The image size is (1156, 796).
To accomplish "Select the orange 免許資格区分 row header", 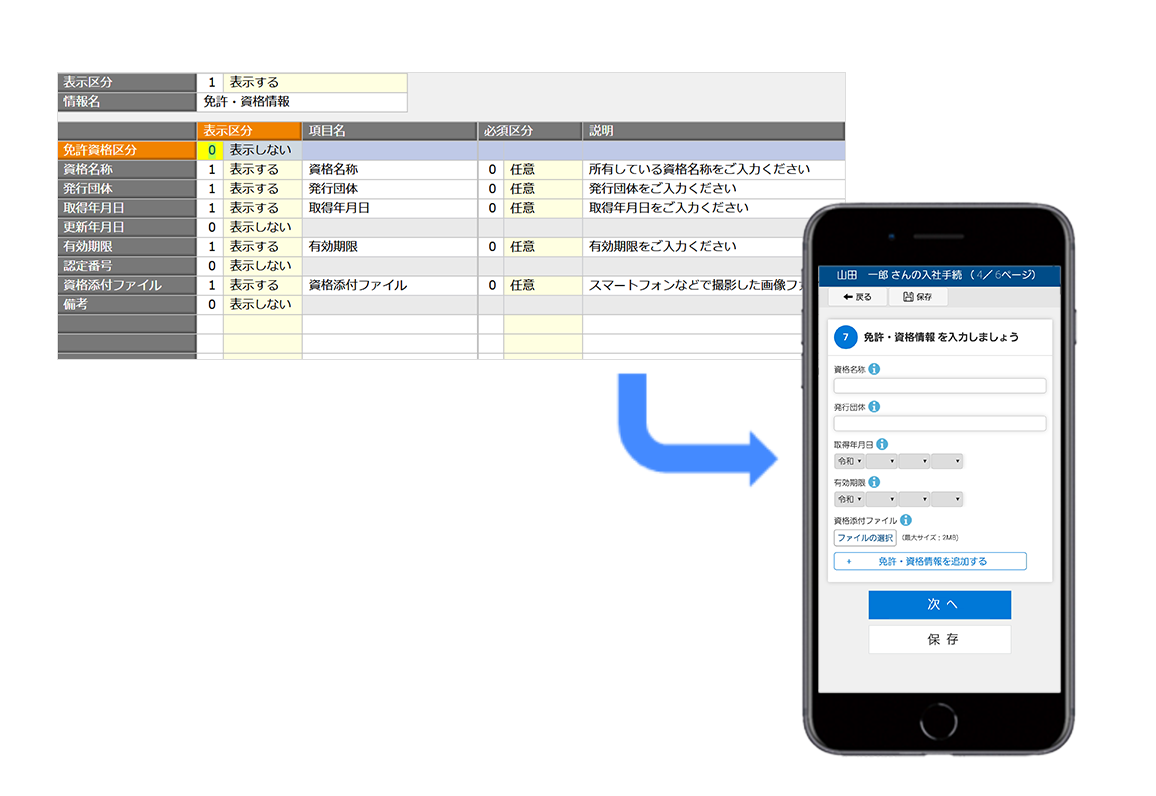I will [127, 150].
